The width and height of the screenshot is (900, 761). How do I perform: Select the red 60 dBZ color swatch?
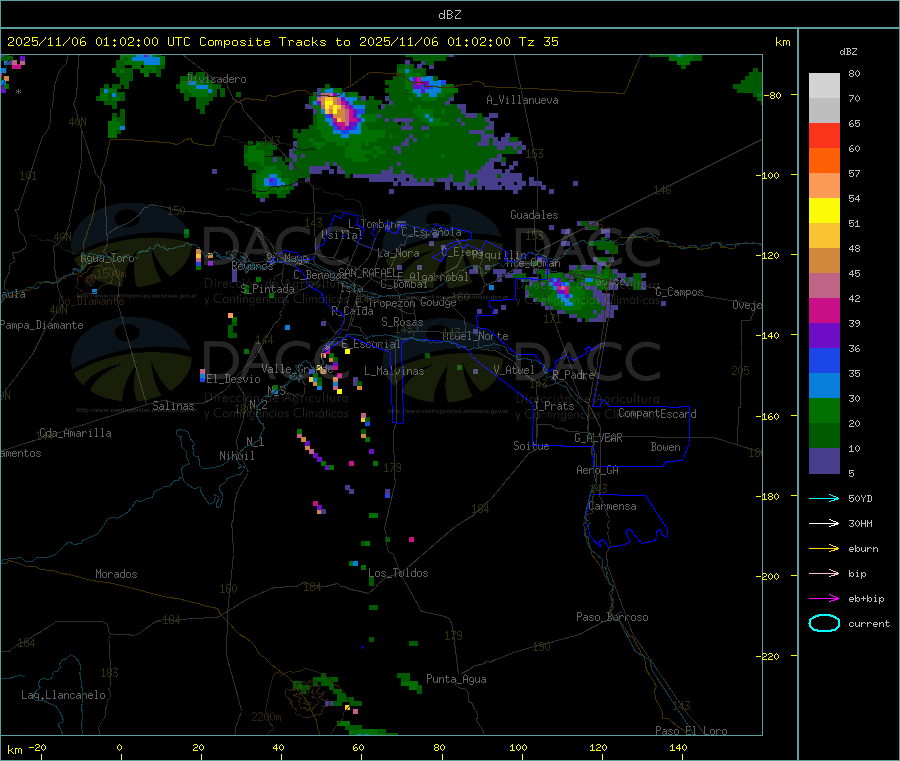[x=824, y=135]
